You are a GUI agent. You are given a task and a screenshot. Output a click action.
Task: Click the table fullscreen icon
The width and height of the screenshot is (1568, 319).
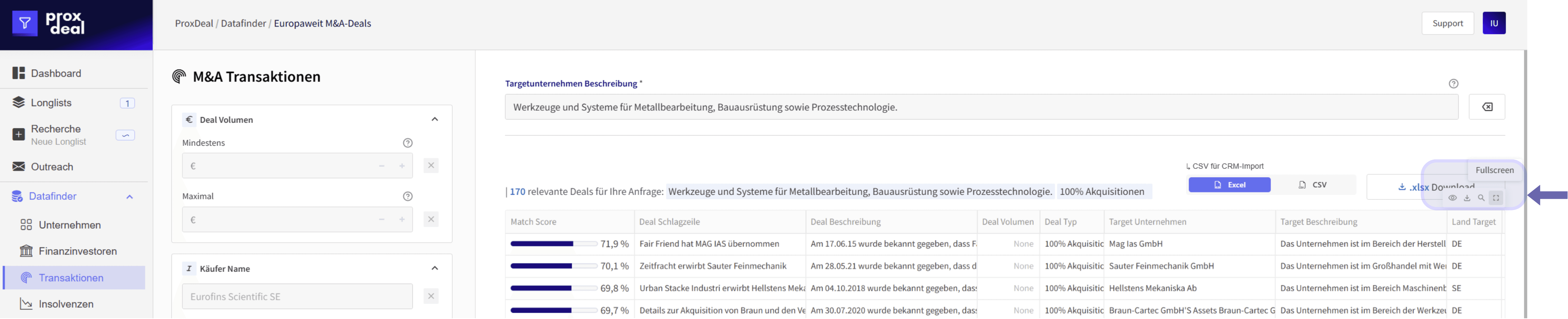point(1496,198)
